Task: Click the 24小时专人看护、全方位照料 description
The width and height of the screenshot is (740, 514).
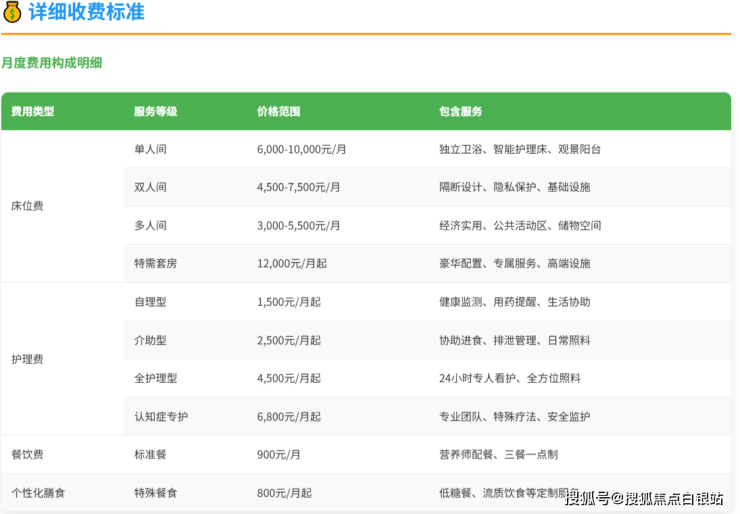Action: pyautogui.click(x=509, y=379)
